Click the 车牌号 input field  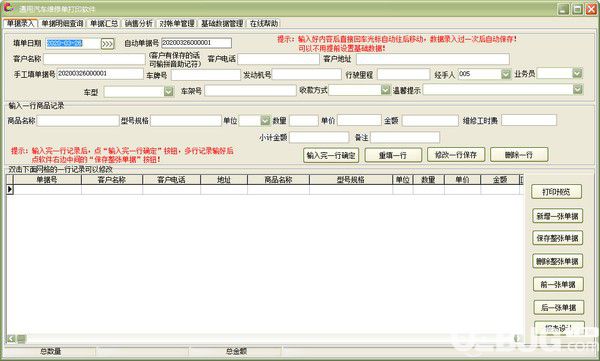205,75
